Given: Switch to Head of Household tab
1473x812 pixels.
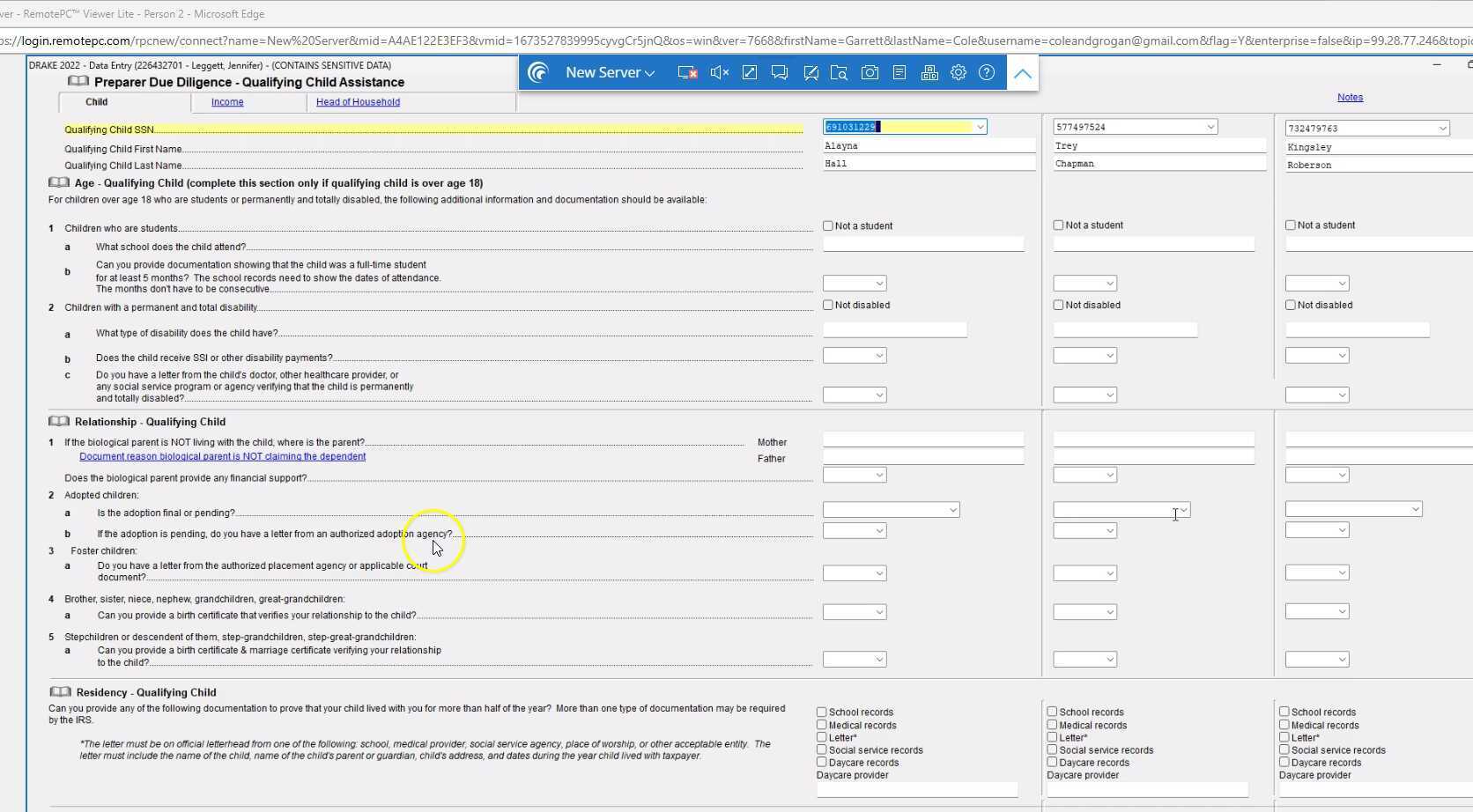Looking at the screenshot, I should pyautogui.click(x=358, y=102).
